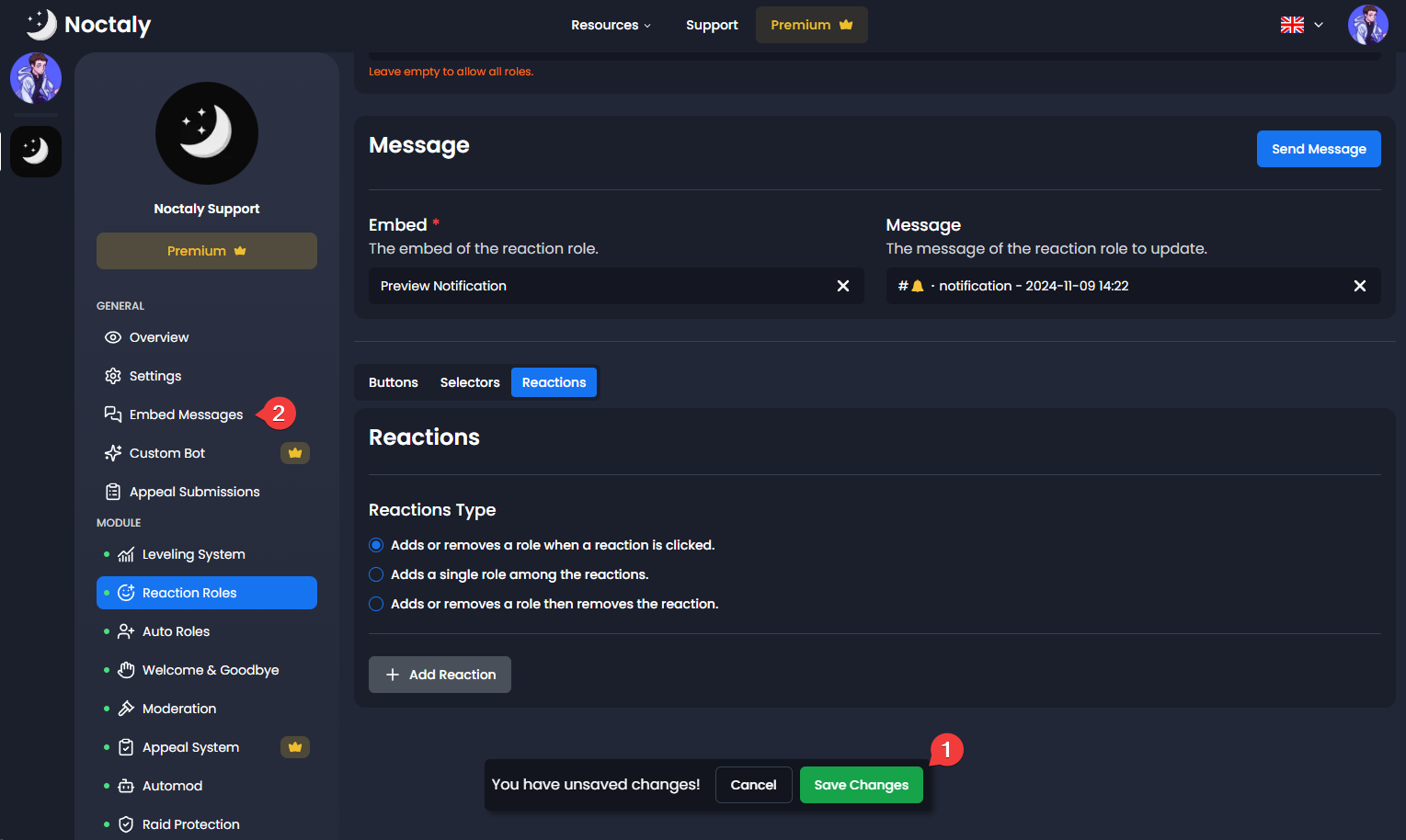
Task: Clear the notification message selection
Action: (1359, 286)
